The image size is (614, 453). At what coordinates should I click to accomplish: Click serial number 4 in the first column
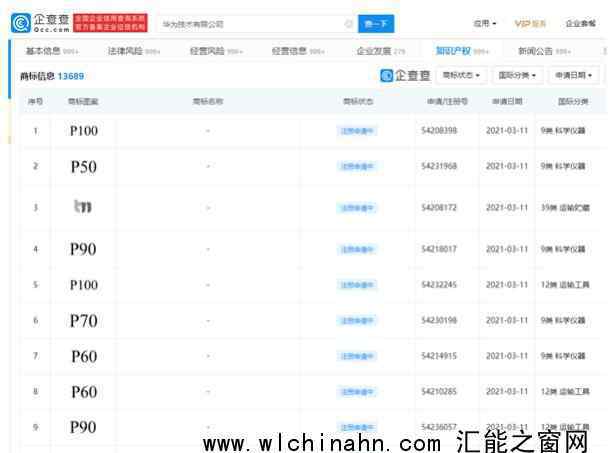point(36,249)
